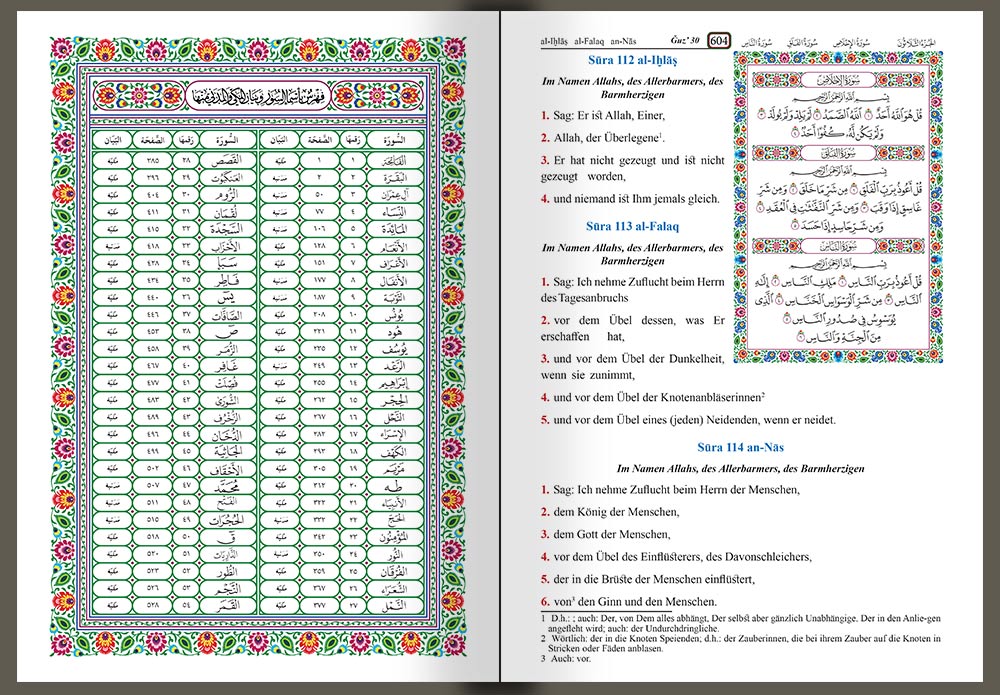Select the index entry "النور"
1000x695 pixels.
point(395,555)
